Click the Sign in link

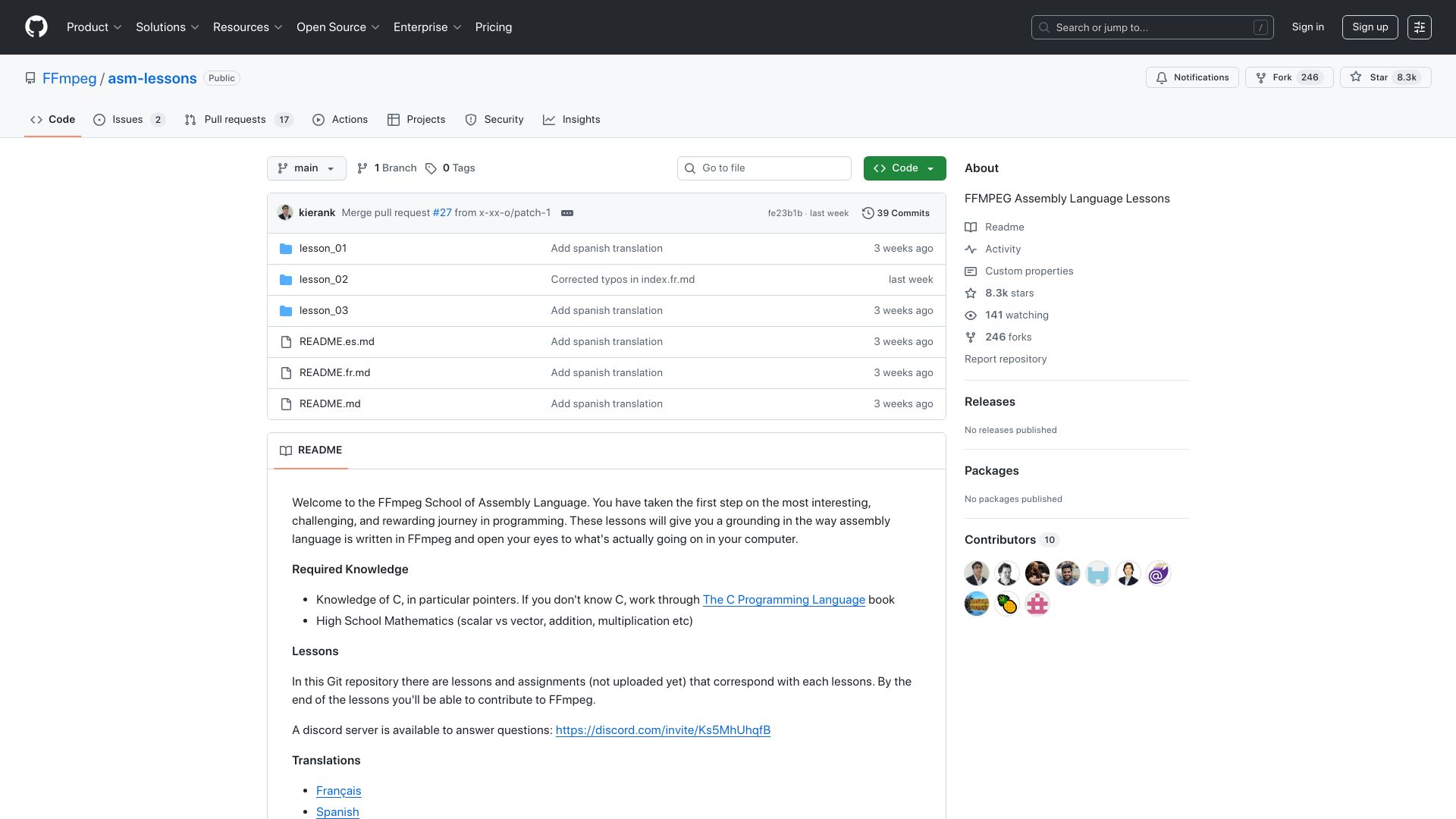[1308, 27]
